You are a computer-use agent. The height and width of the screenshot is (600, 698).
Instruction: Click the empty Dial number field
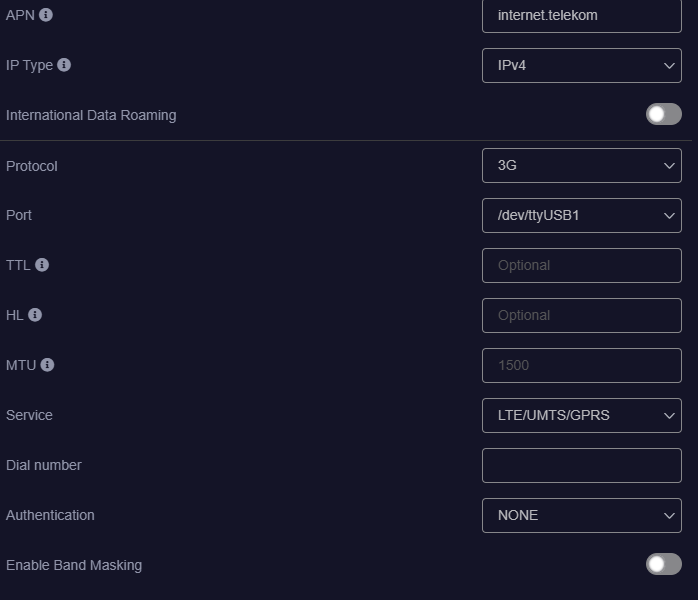(581, 466)
